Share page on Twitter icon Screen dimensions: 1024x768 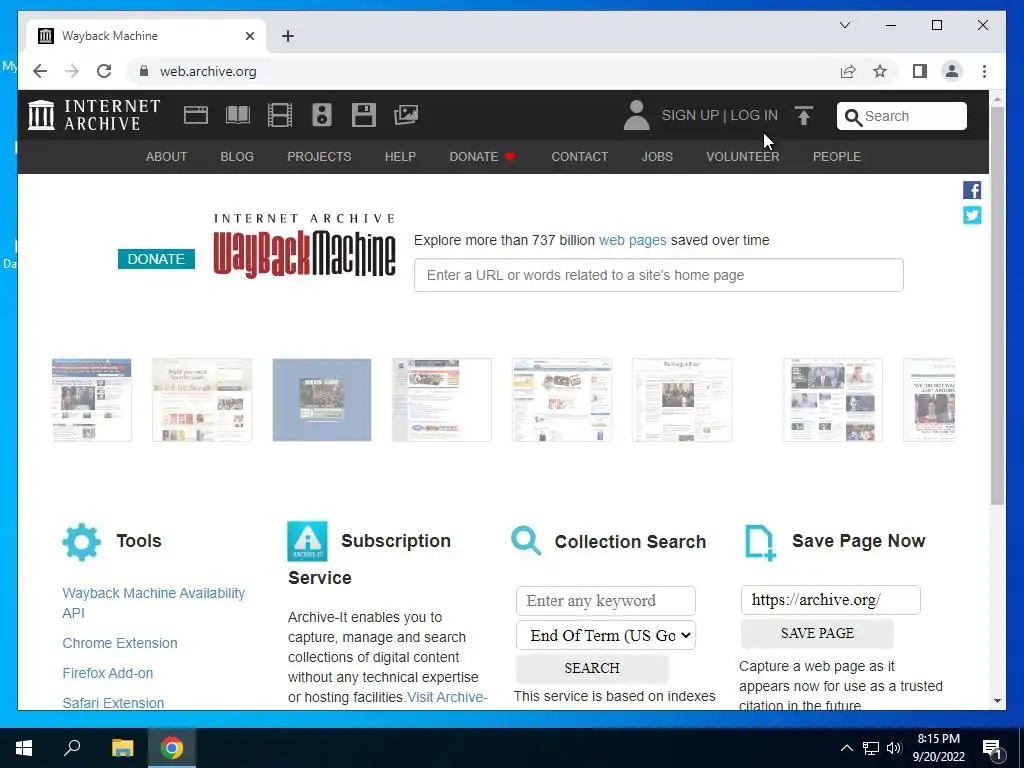[972, 215]
